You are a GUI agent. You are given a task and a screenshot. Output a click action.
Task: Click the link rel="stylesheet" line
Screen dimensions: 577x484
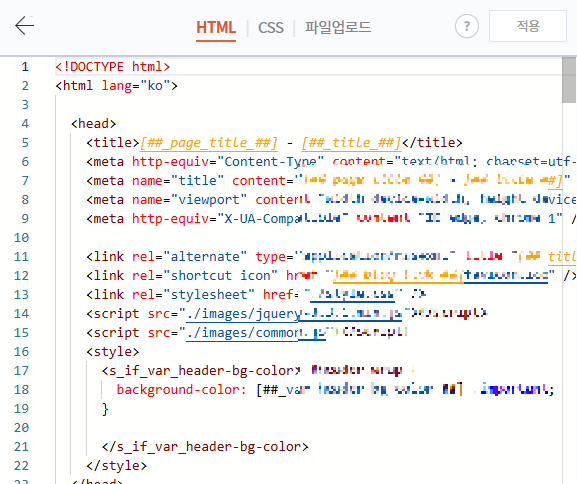coord(256,294)
